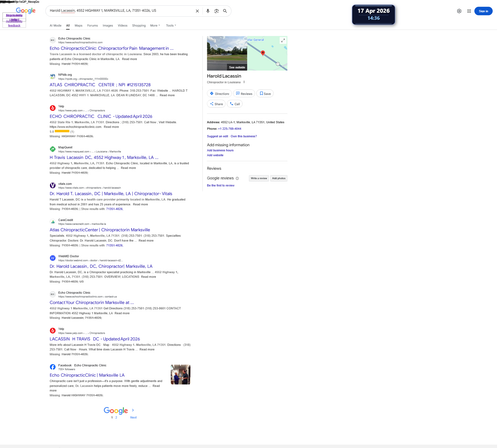This screenshot has height=448, width=500.
Task: Select the All results tab
Action: pyautogui.click(x=68, y=25)
